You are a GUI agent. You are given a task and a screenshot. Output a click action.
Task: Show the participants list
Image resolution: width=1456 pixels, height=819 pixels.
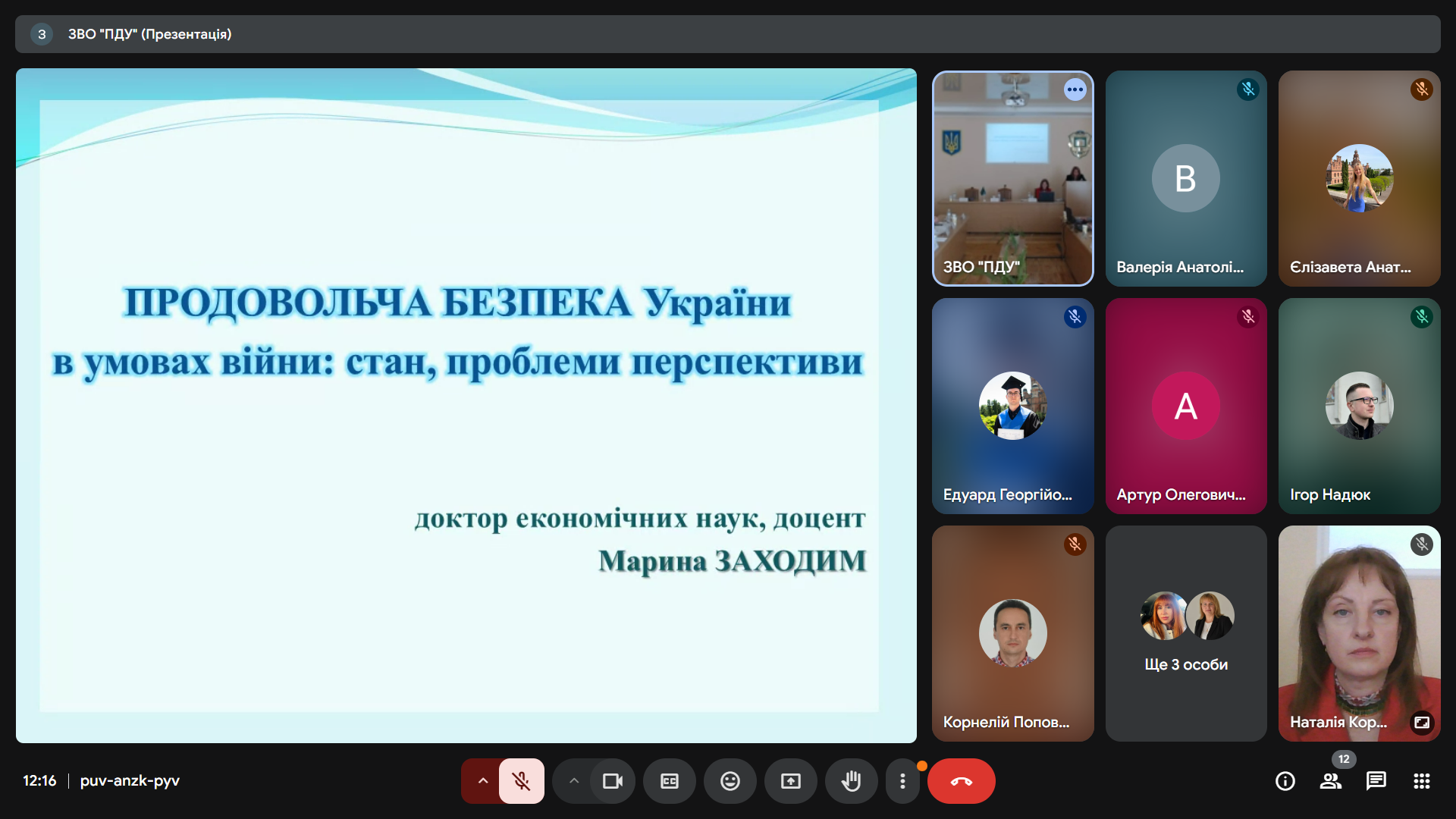tap(1331, 781)
